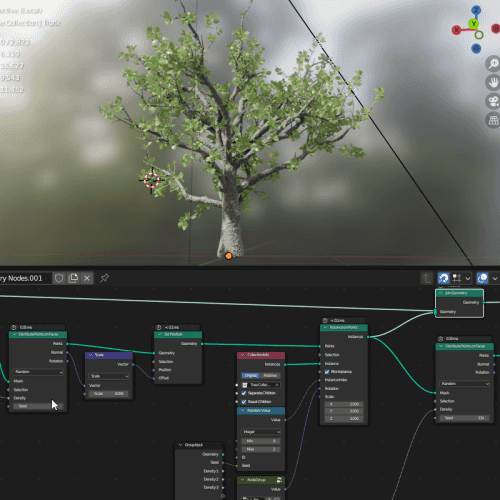
Task: Uncheck Separate Children in Collection Info
Action: [244, 393]
